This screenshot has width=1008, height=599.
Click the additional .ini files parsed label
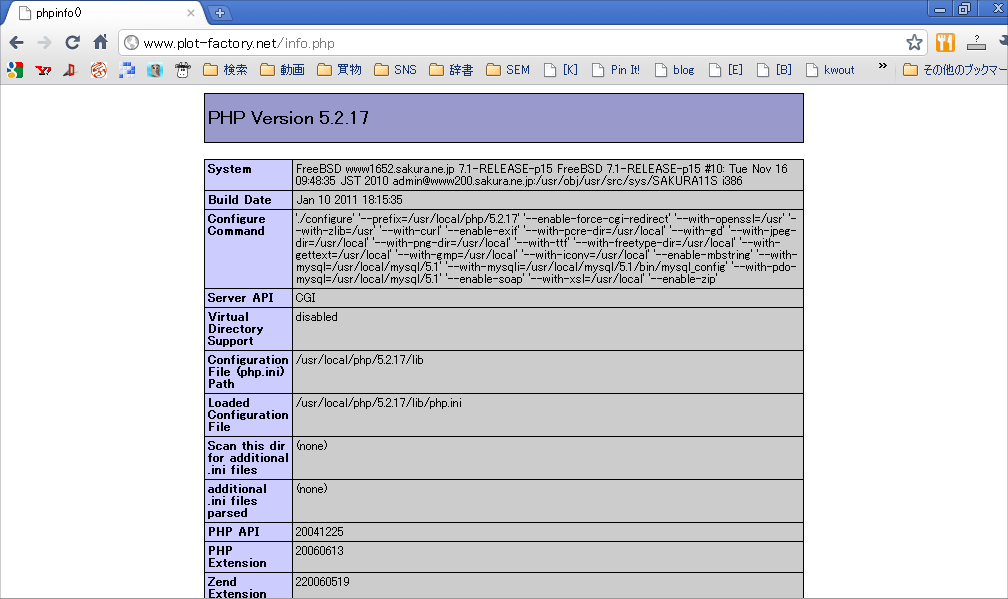[x=237, y=501]
